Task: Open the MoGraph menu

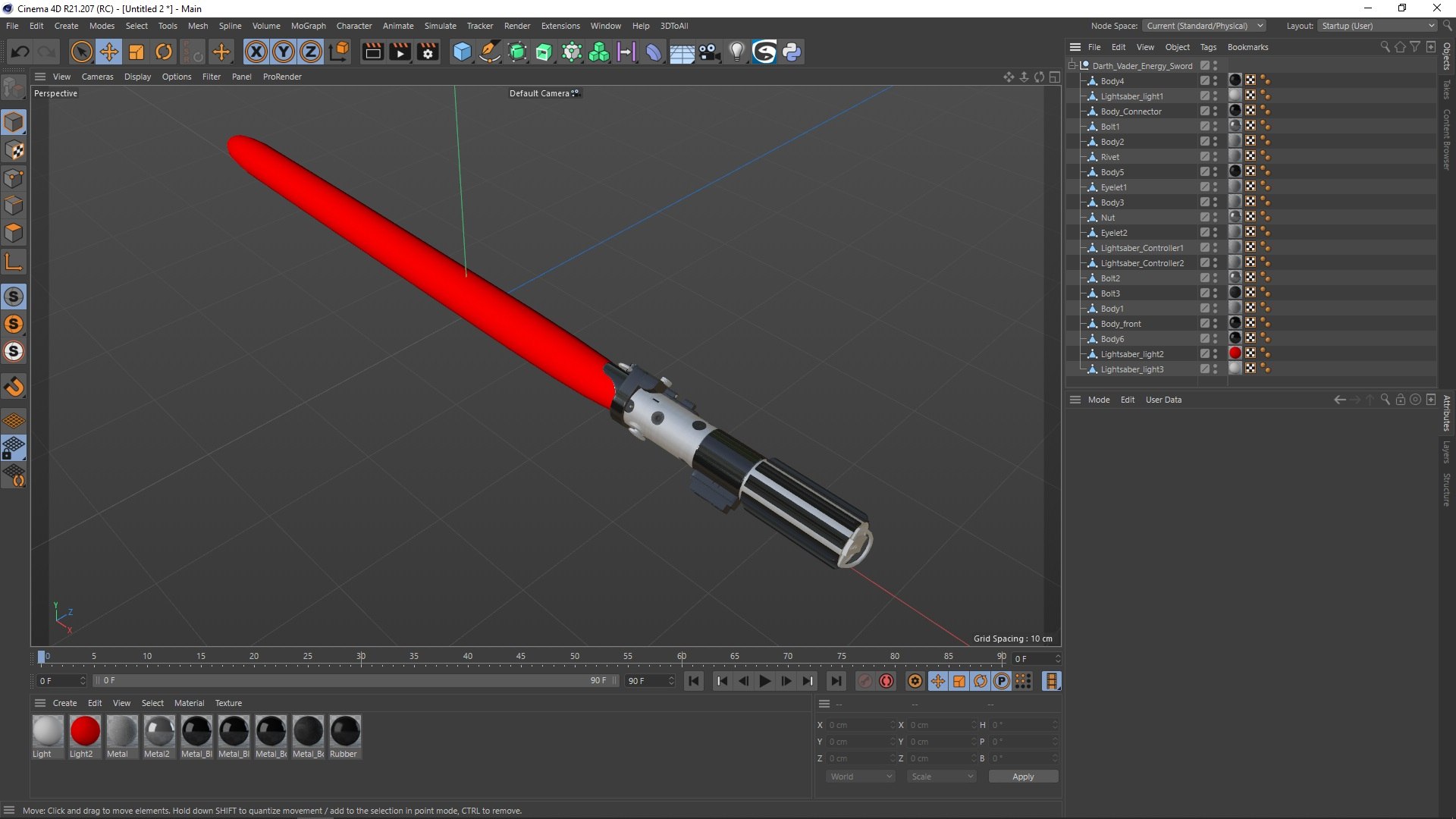Action: coord(308,26)
